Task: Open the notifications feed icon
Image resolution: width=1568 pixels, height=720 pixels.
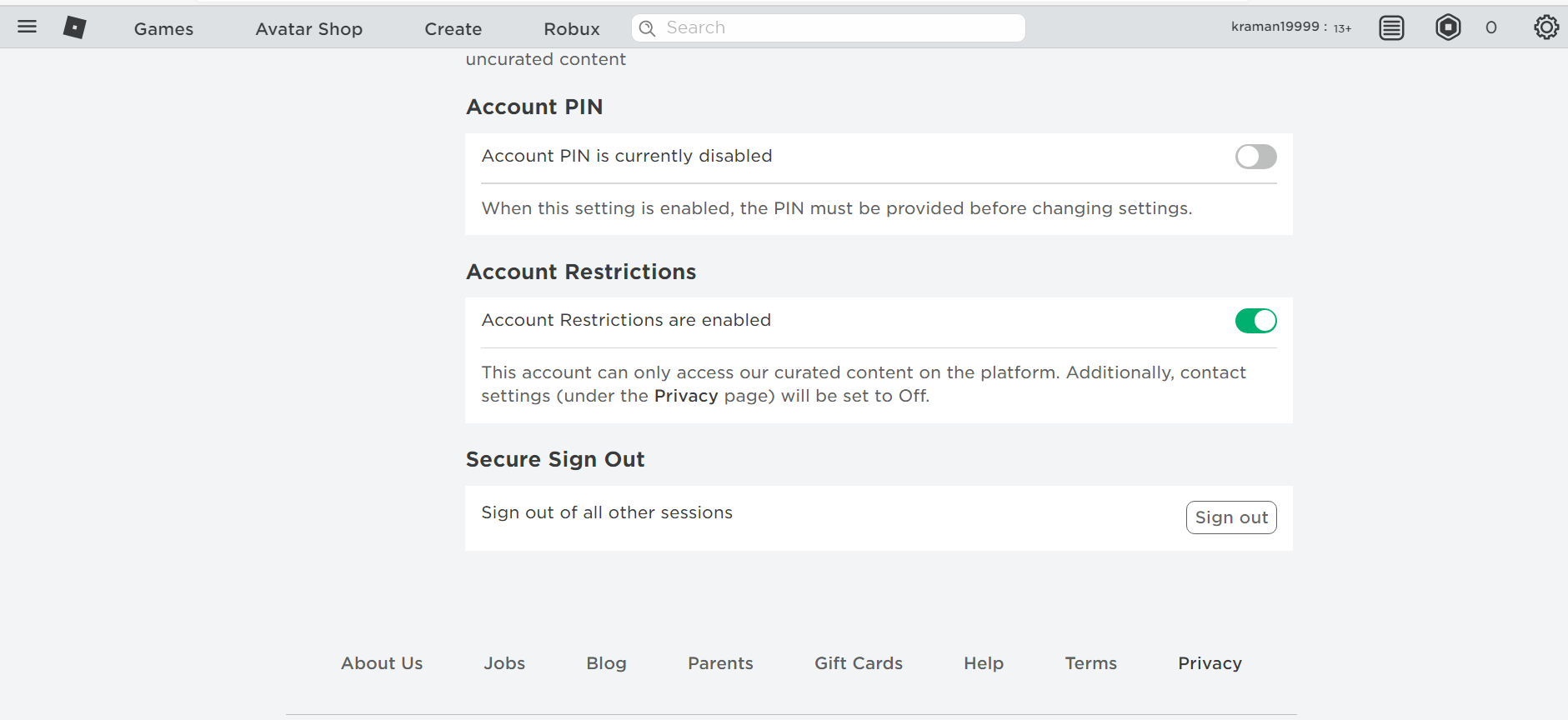Action: click(x=1391, y=28)
